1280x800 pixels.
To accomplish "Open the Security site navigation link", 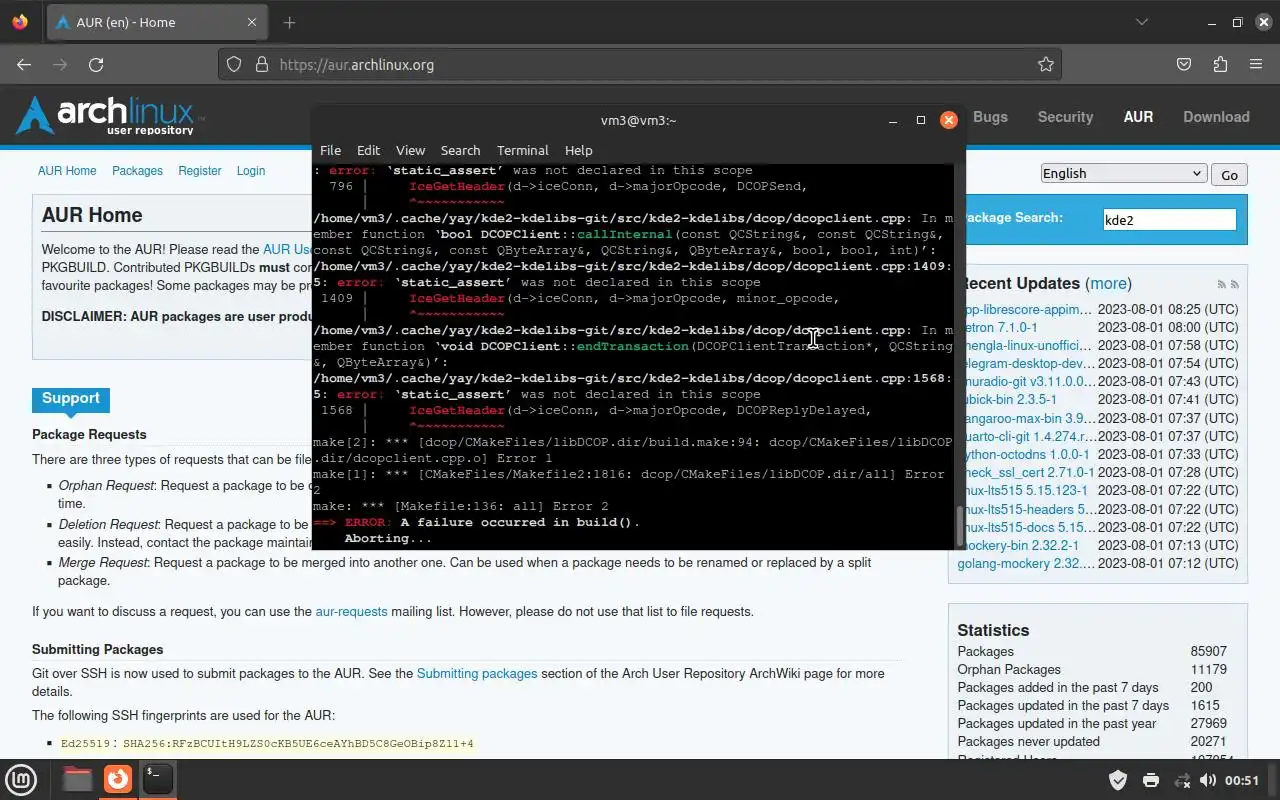I will click(x=1065, y=117).
